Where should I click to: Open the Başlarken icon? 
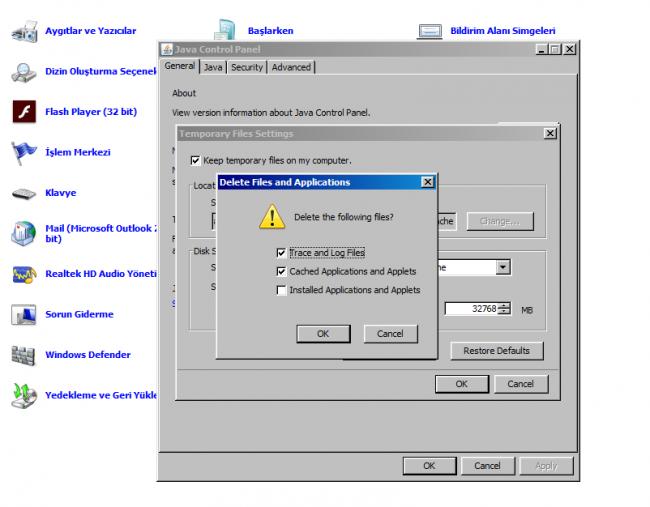pyautogui.click(x=225, y=31)
